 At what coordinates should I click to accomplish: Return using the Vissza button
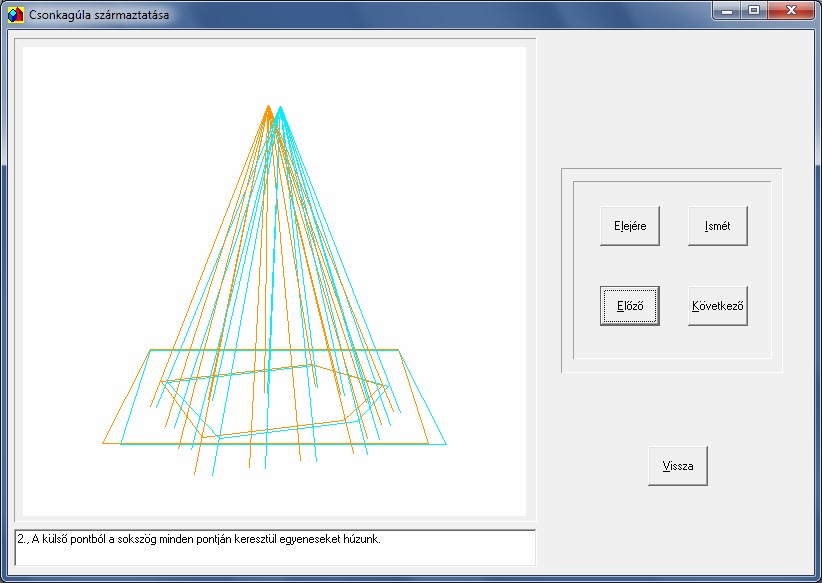(x=677, y=466)
